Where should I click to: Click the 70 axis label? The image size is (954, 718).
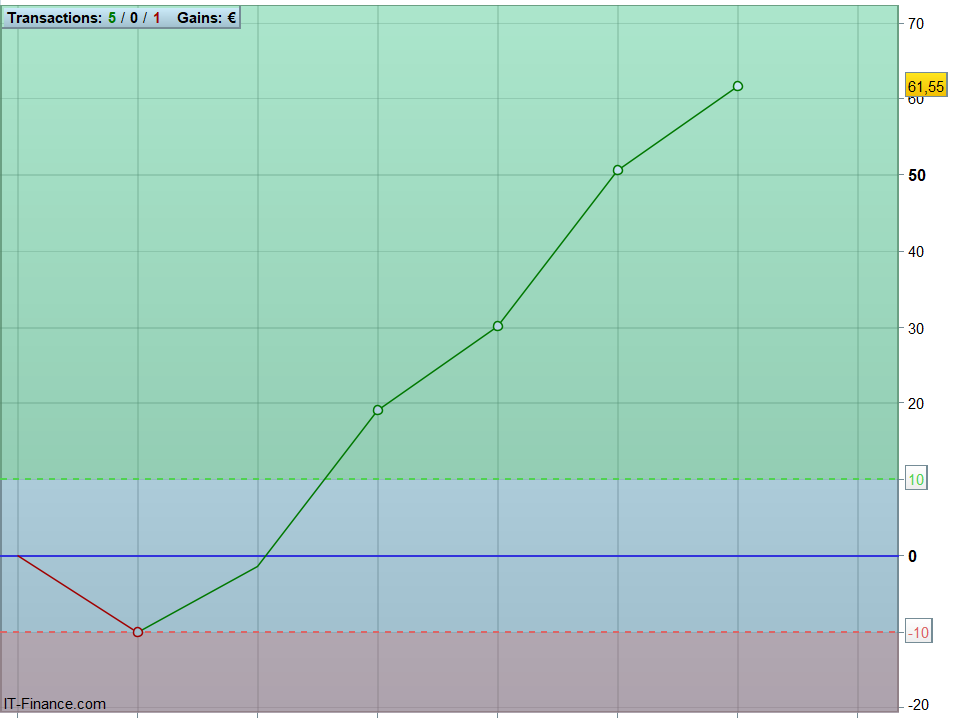916,24
